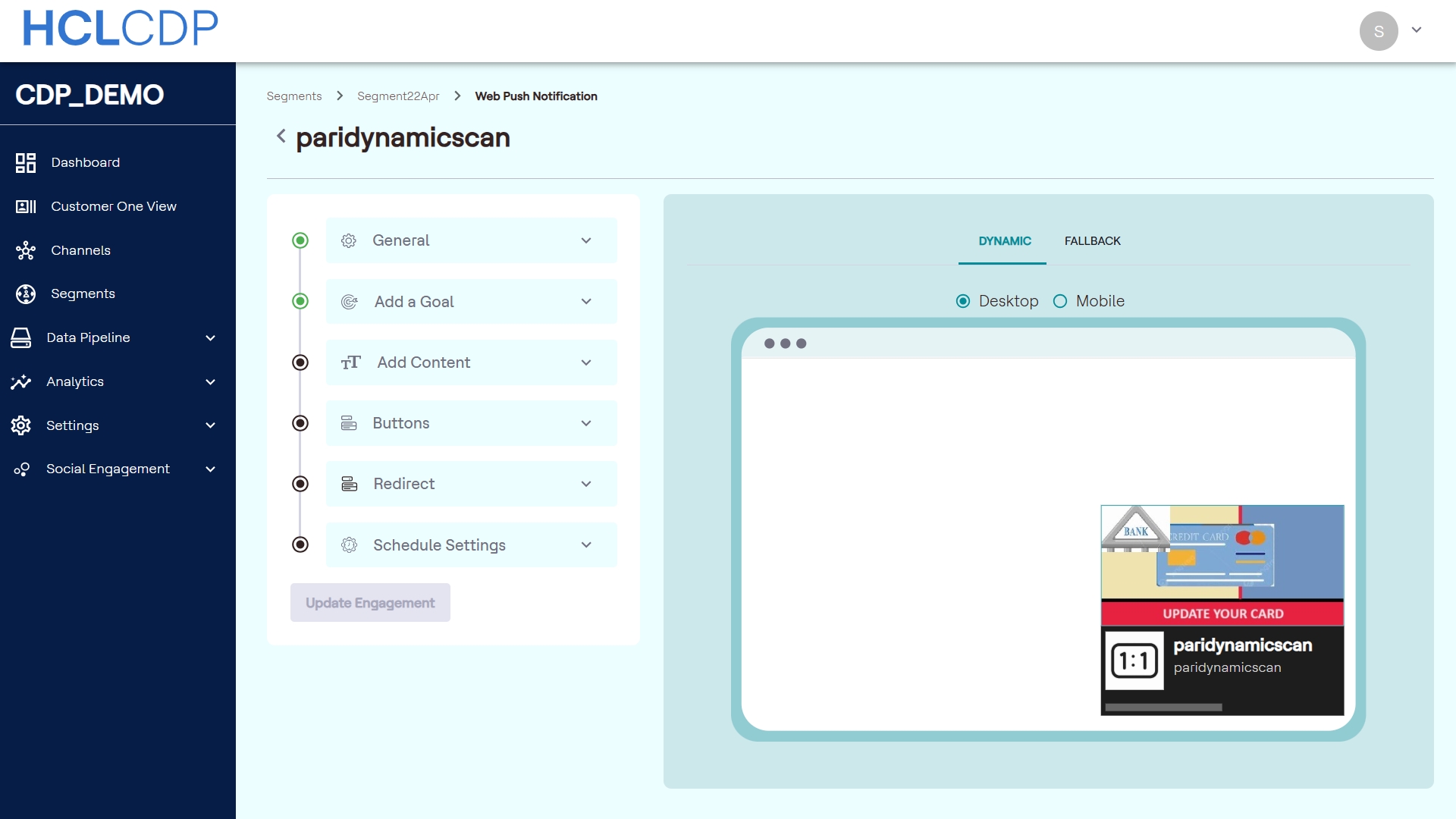Click the Analytics chart icon
The height and width of the screenshot is (819, 1456).
[21, 381]
